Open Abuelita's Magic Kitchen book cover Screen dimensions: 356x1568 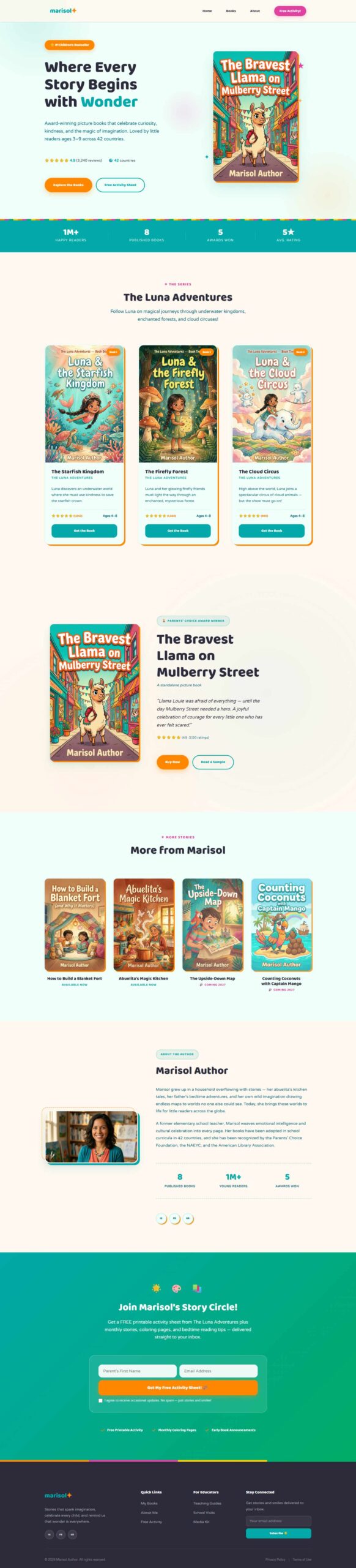point(144,924)
